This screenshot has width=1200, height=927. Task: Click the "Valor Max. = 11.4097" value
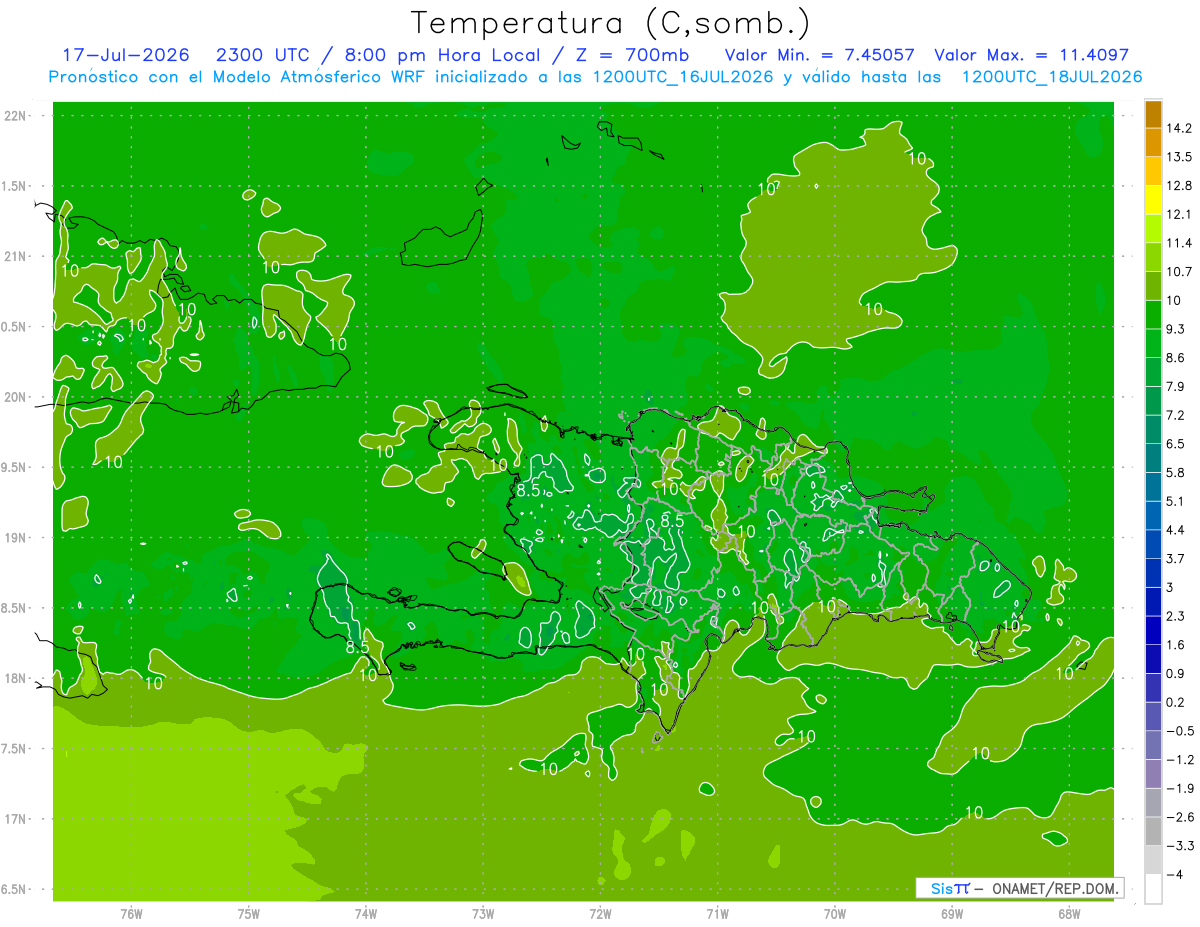tap(1031, 55)
